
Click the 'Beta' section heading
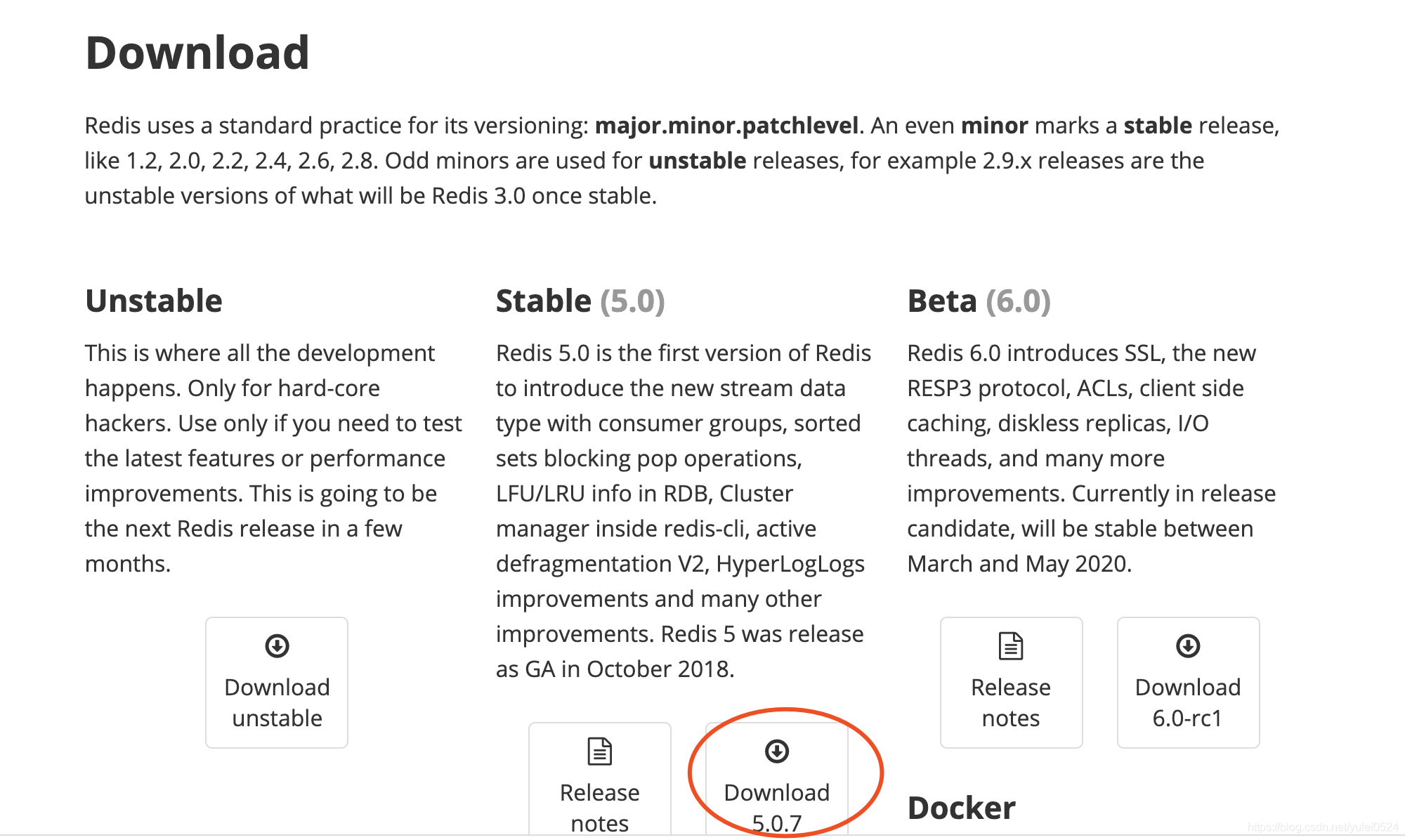(x=941, y=301)
